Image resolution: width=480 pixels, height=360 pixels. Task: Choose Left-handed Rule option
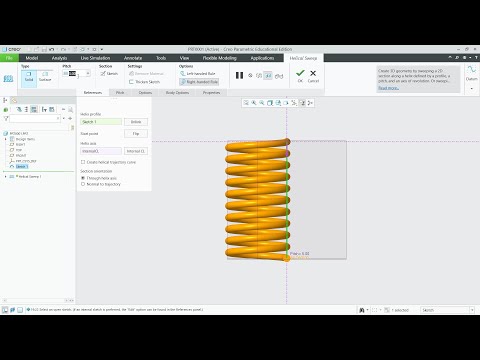(x=198, y=73)
